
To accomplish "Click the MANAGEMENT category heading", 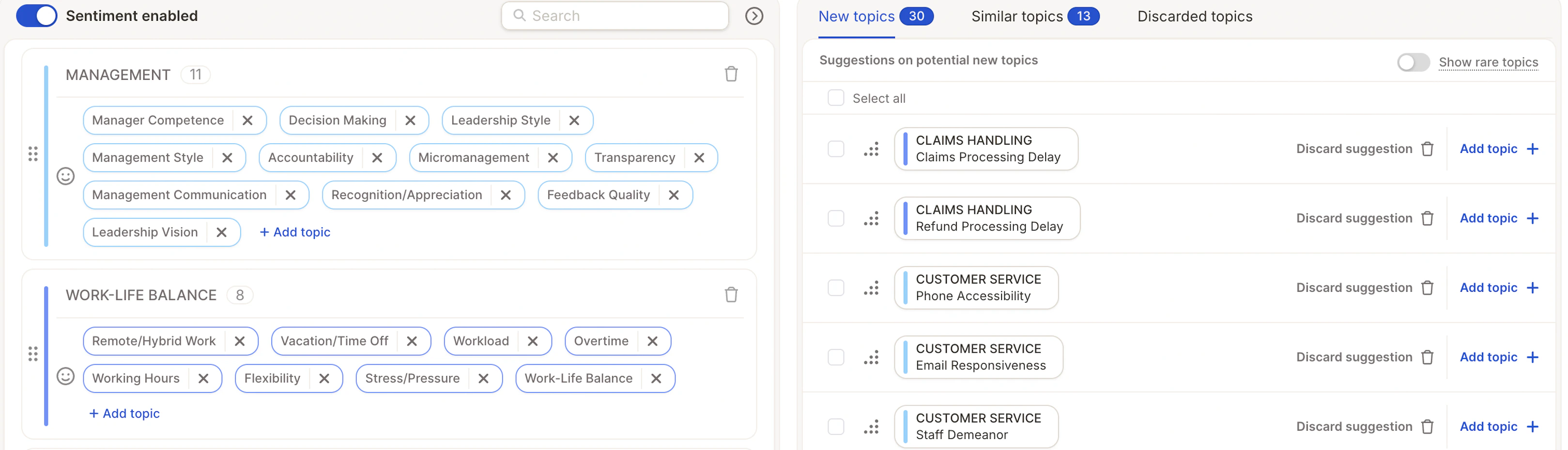I will 118,75.
